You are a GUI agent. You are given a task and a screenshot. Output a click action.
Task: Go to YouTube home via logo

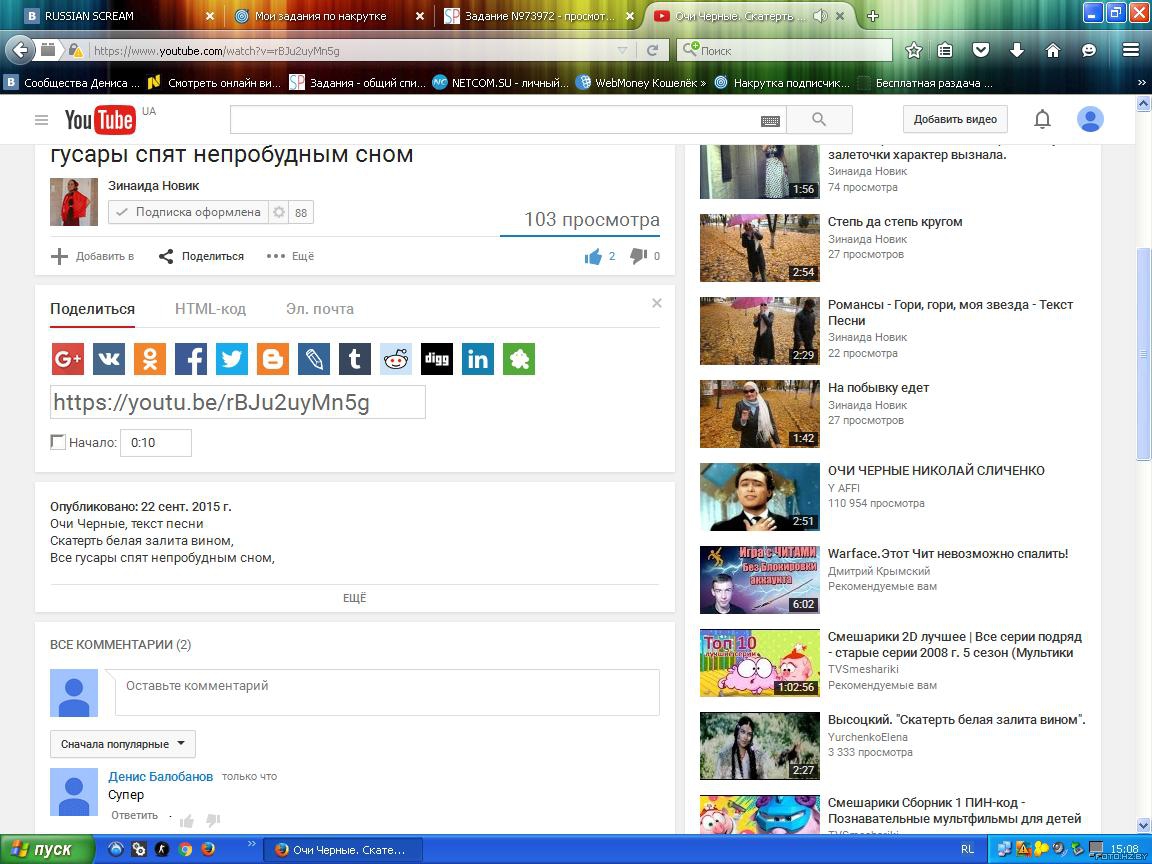[100, 120]
